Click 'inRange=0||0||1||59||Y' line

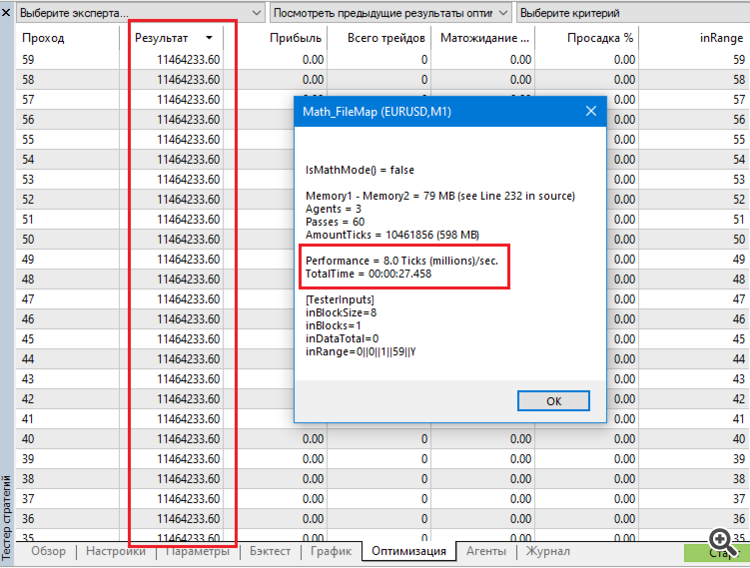coord(361,352)
